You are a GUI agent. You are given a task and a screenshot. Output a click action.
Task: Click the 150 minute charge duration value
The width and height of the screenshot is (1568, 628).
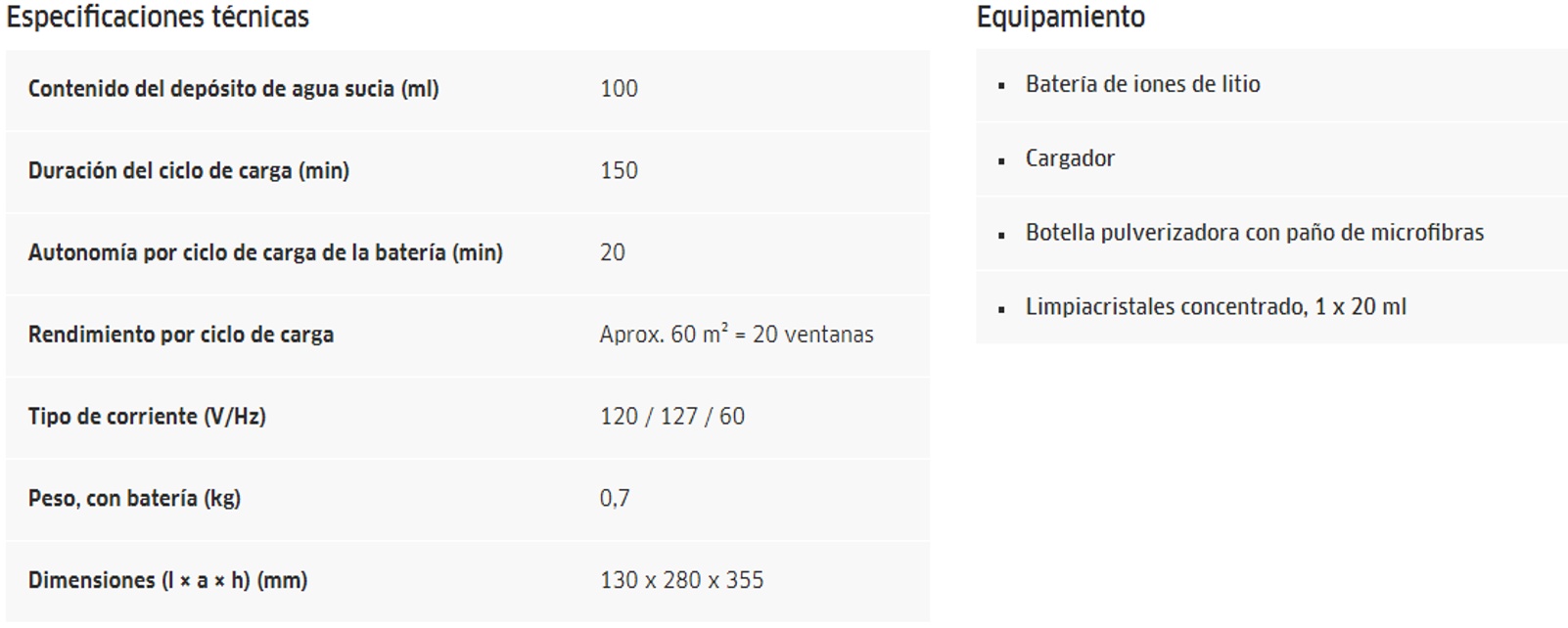point(619,171)
